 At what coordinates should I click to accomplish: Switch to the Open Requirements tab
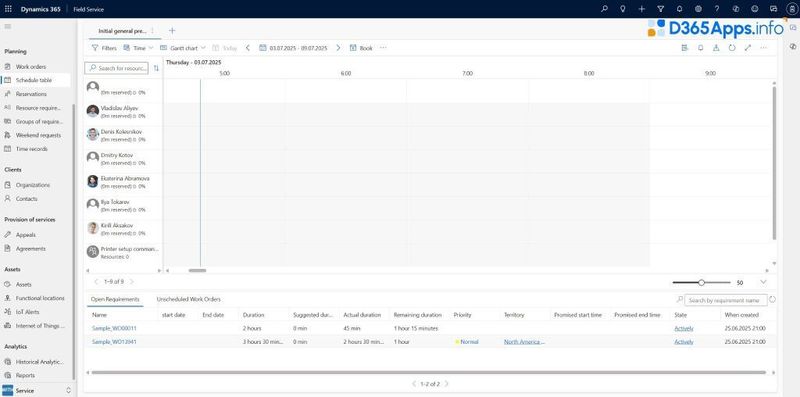(115, 300)
